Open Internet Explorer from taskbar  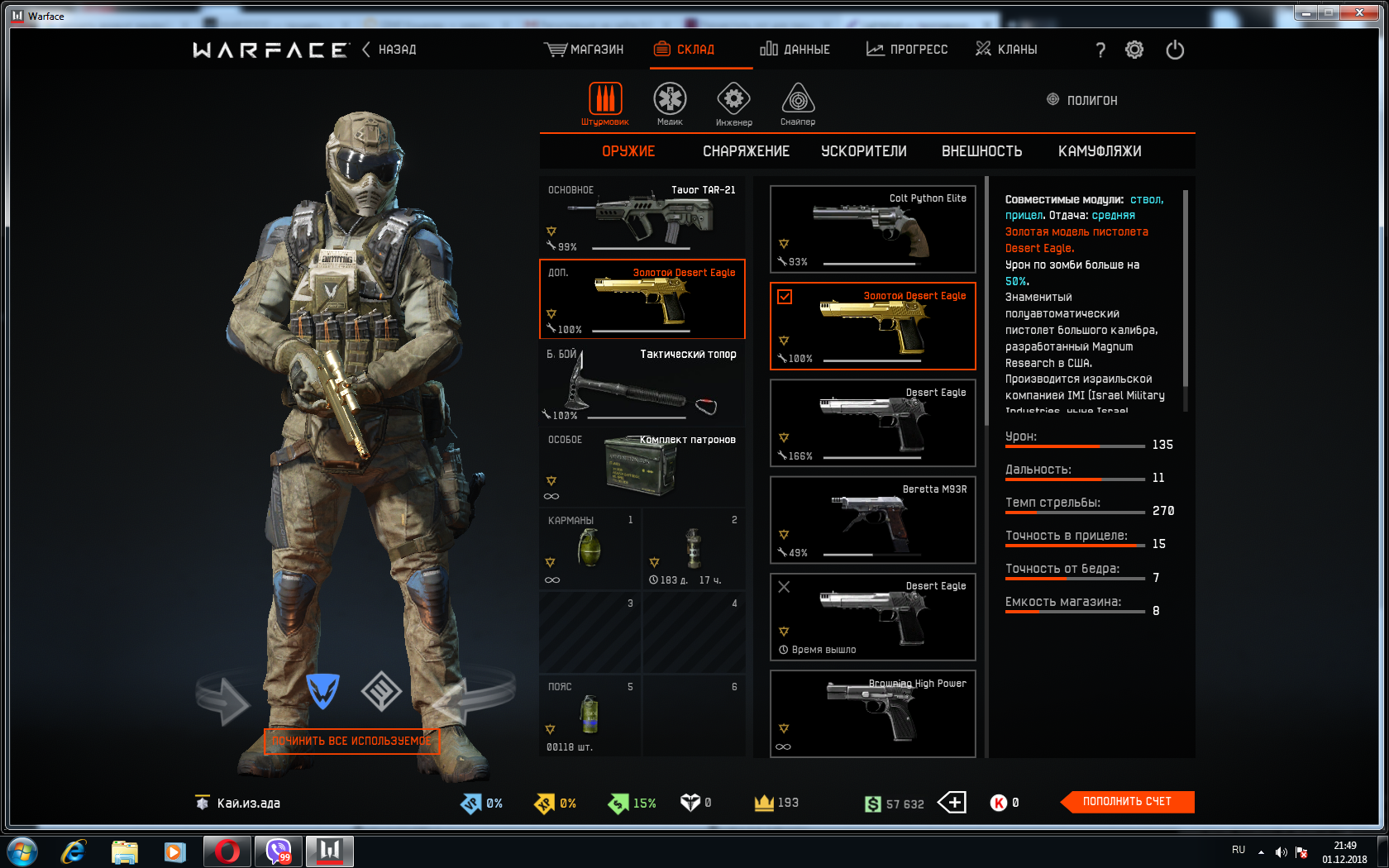tap(73, 851)
